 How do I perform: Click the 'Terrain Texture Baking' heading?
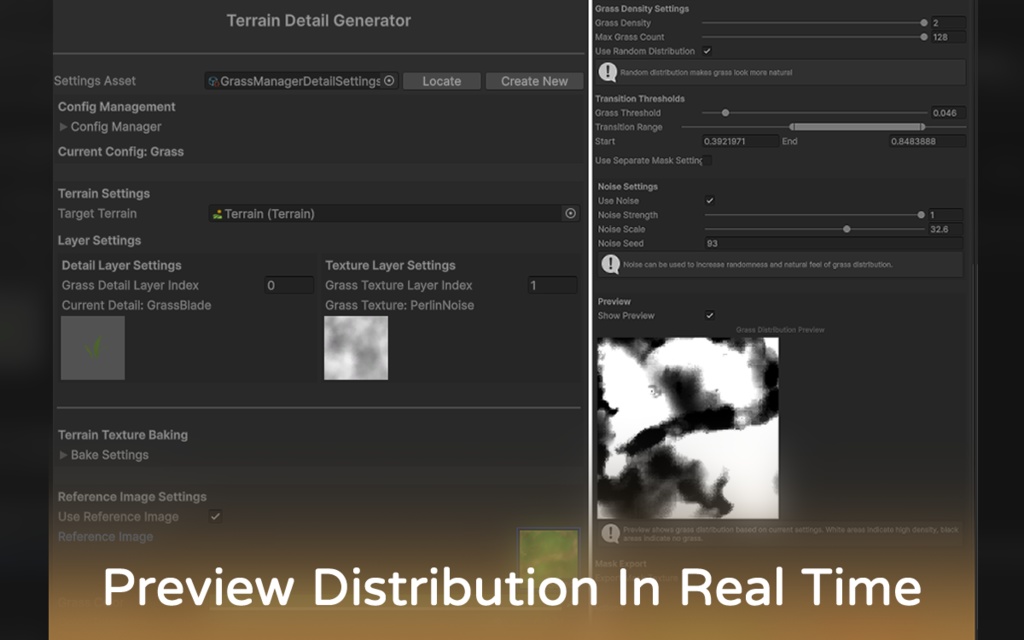tap(123, 435)
